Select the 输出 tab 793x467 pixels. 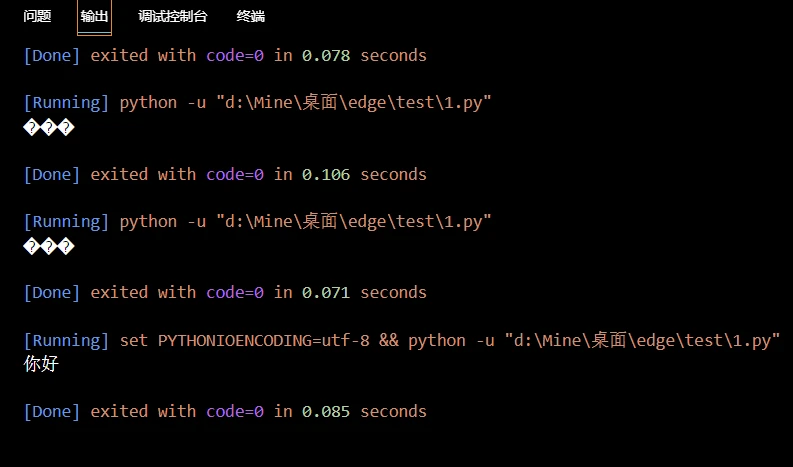click(94, 16)
